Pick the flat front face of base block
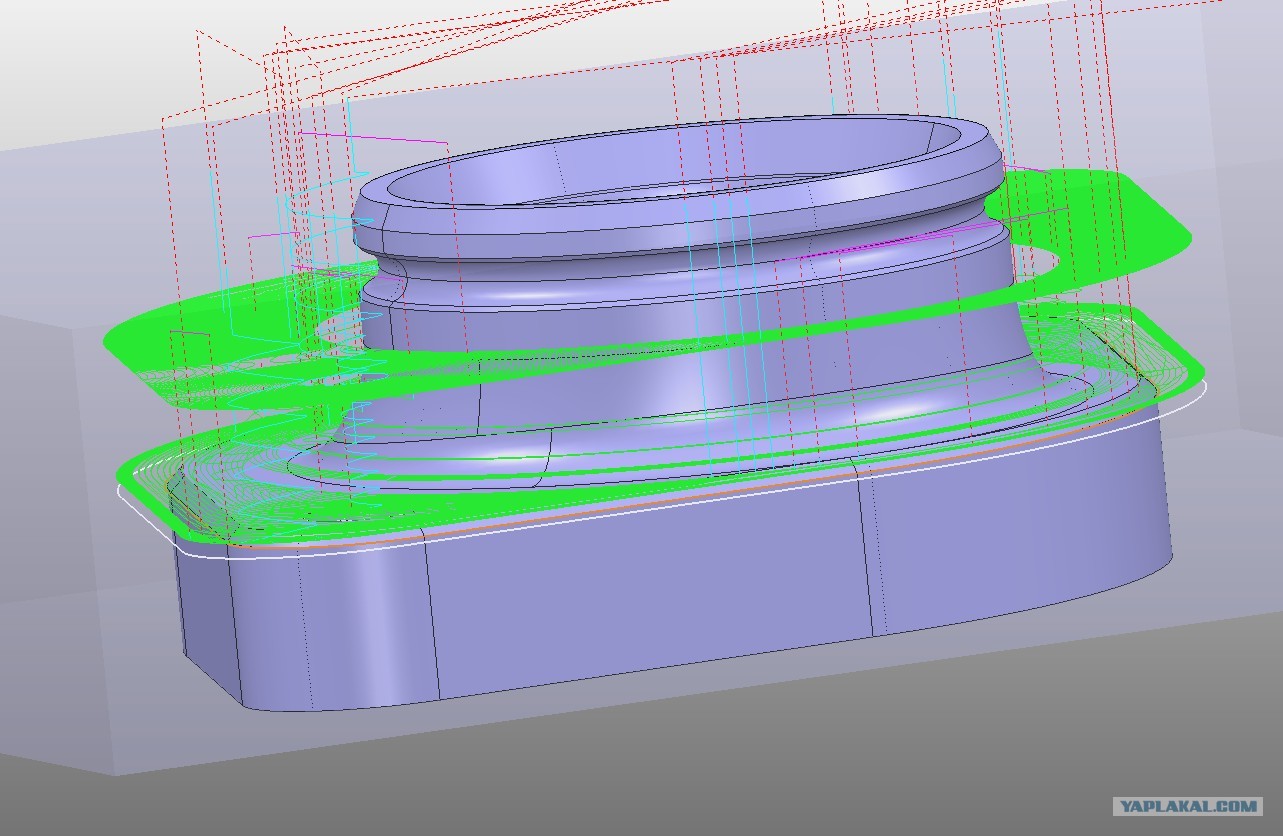The height and width of the screenshot is (836, 1283). click(650, 590)
